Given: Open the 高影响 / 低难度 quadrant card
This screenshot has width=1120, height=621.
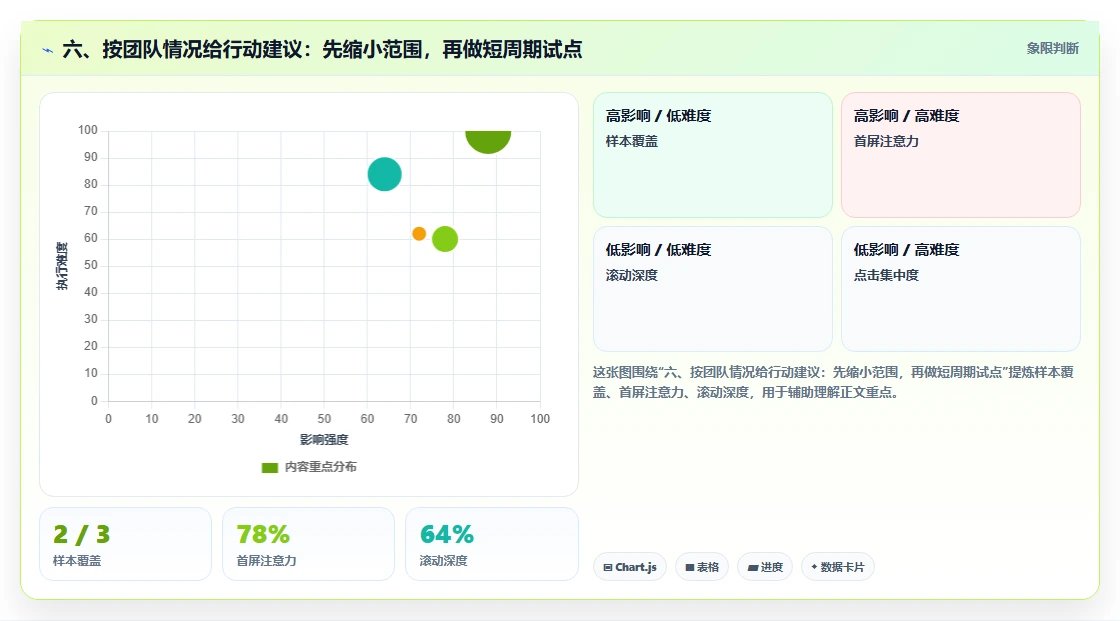Looking at the screenshot, I should click(x=713, y=155).
